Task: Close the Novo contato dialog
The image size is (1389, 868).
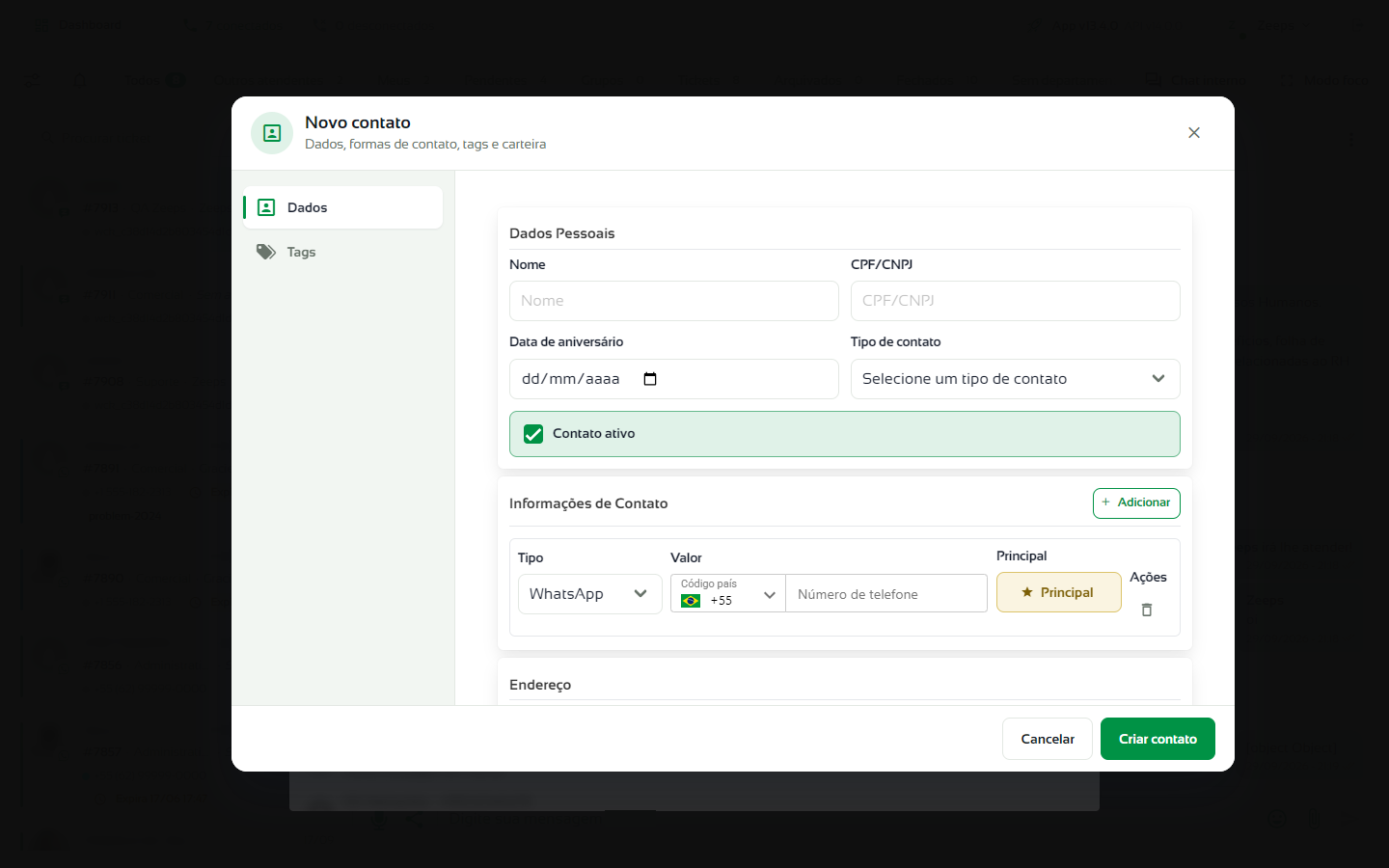Action: point(1194,133)
